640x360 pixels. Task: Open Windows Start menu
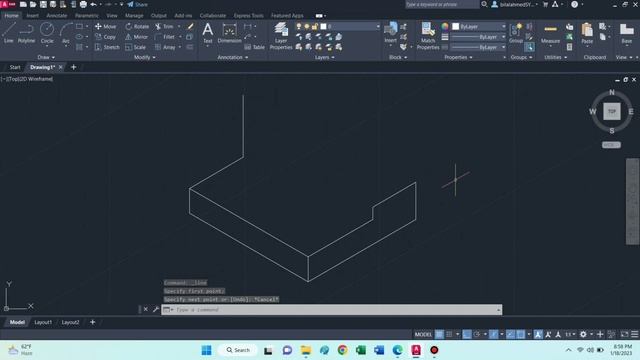[207, 350]
